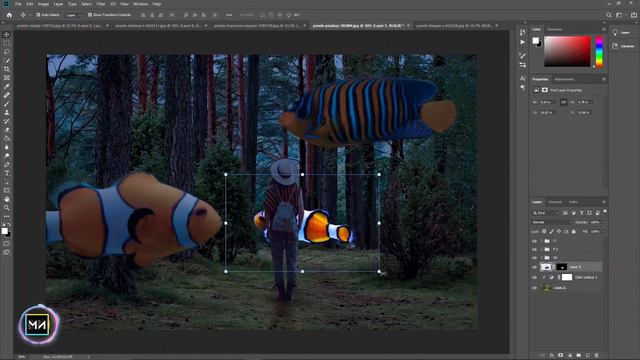Expand the F1 group arrow

pyautogui.click(x=542, y=241)
